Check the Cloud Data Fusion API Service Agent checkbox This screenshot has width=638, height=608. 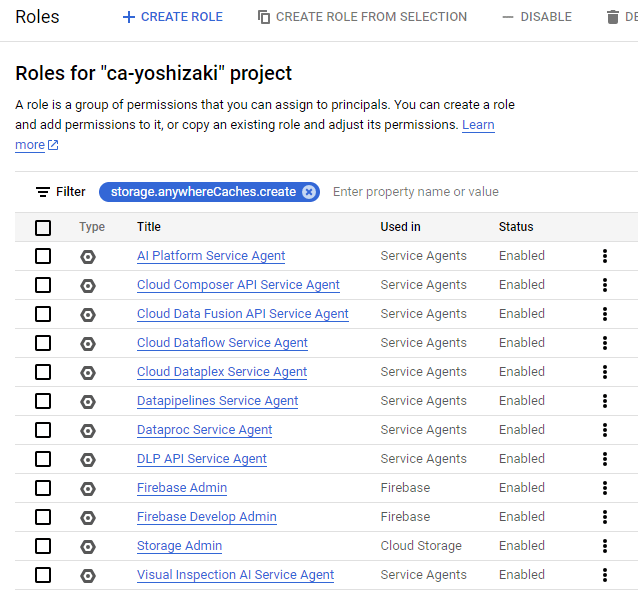pyautogui.click(x=43, y=314)
